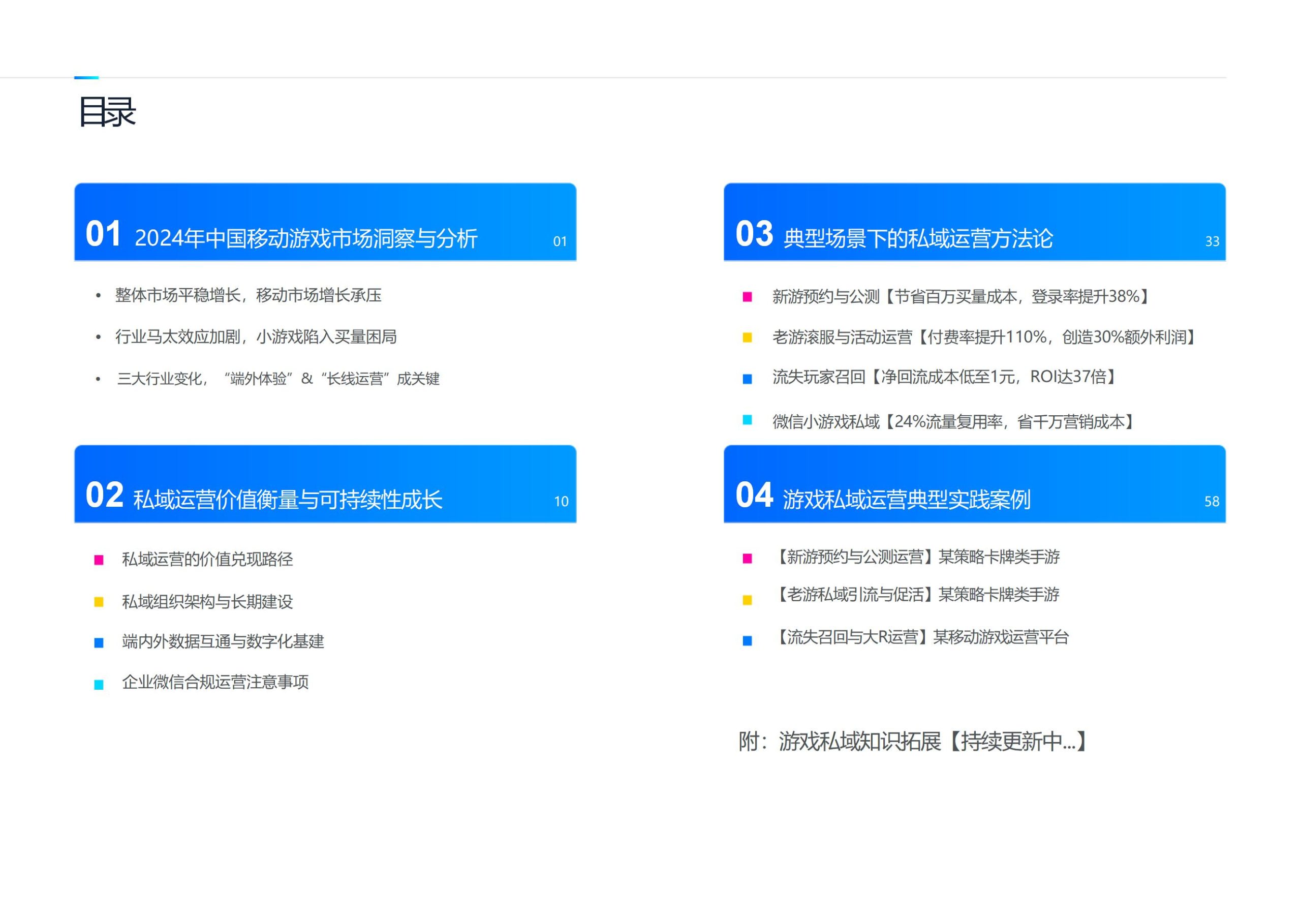1301x924 pixels.
Task: Click the yellow bullet beside 私域组织架构与长期建设
Action: point(99,602)
